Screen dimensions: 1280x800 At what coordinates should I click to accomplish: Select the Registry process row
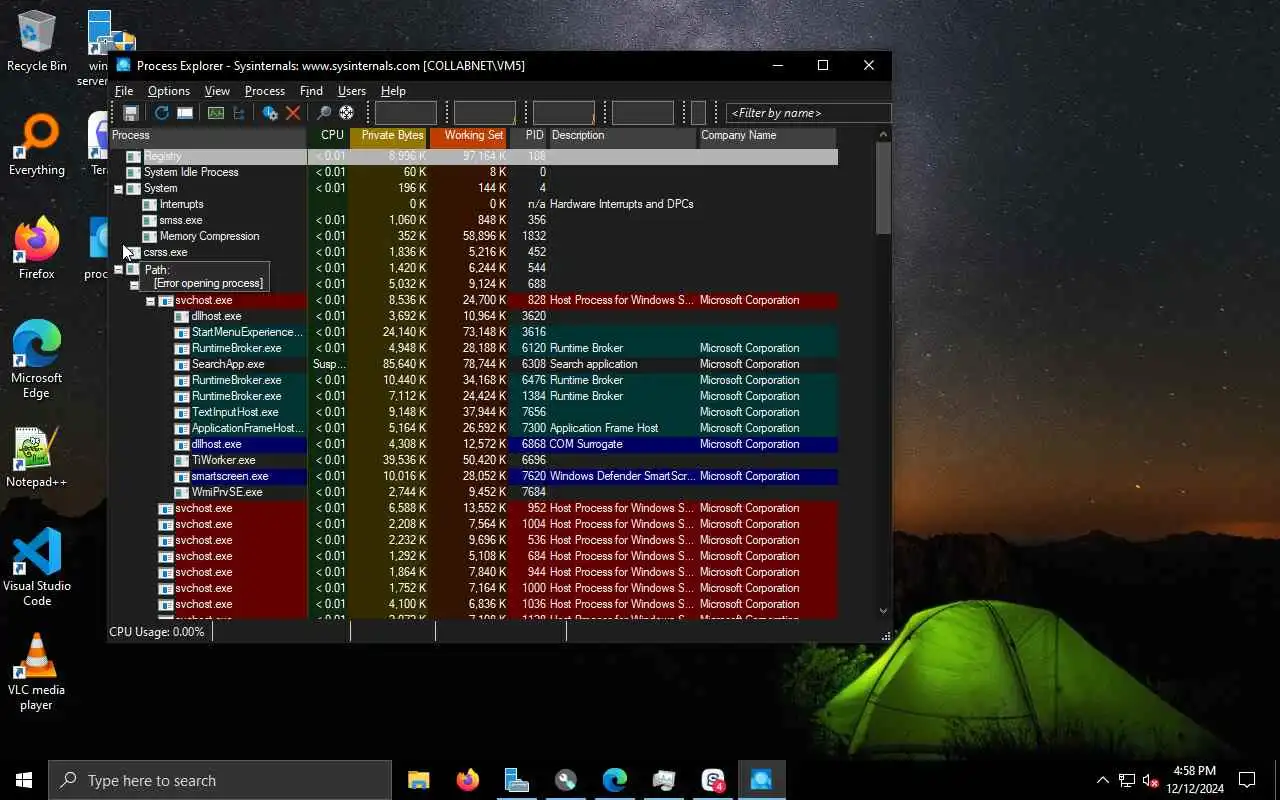473,156
